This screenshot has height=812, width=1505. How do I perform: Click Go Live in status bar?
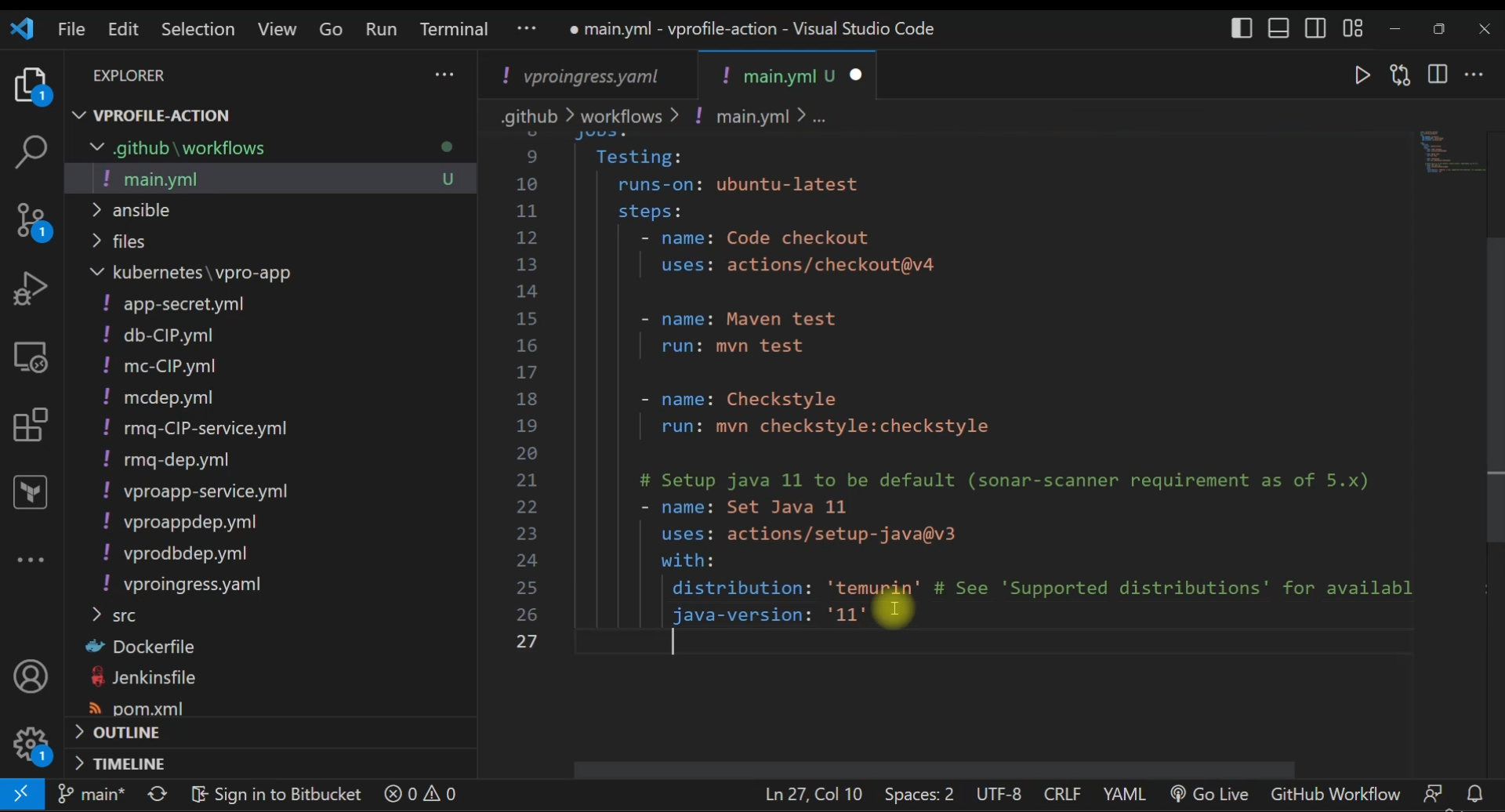click(1209, 795)
